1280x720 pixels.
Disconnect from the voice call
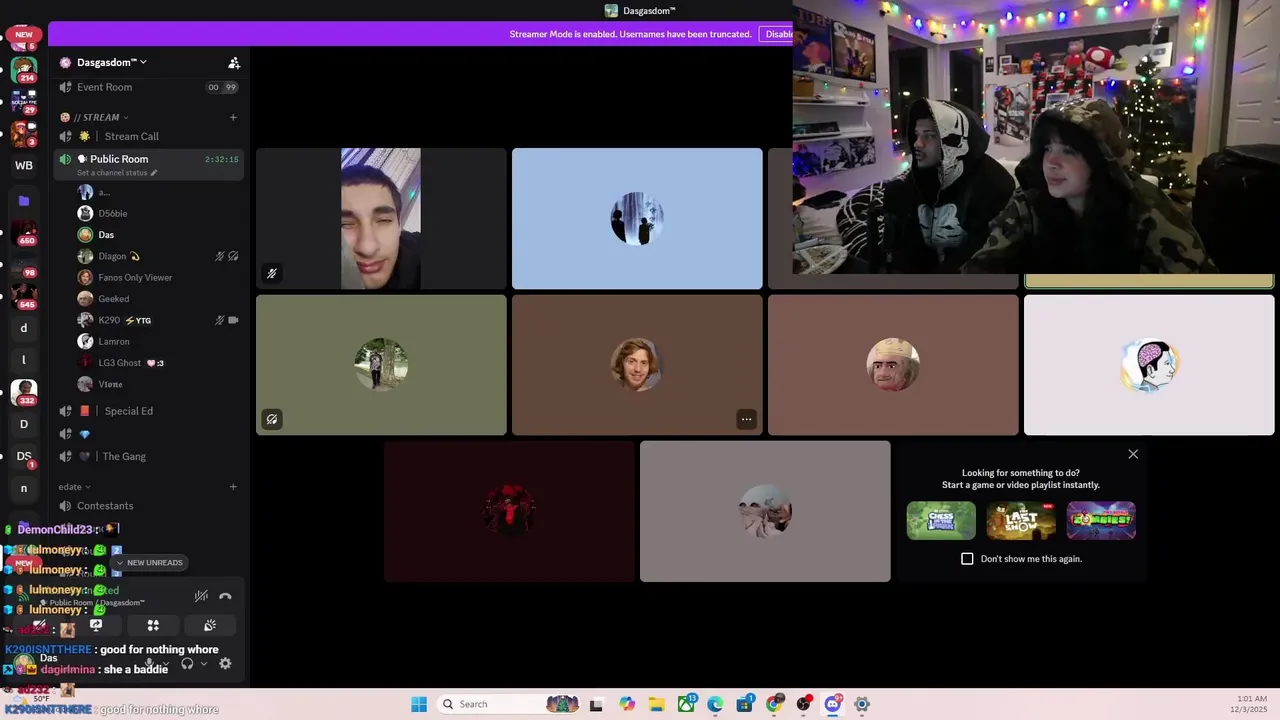pyautogui.click(x=225, y=596)
